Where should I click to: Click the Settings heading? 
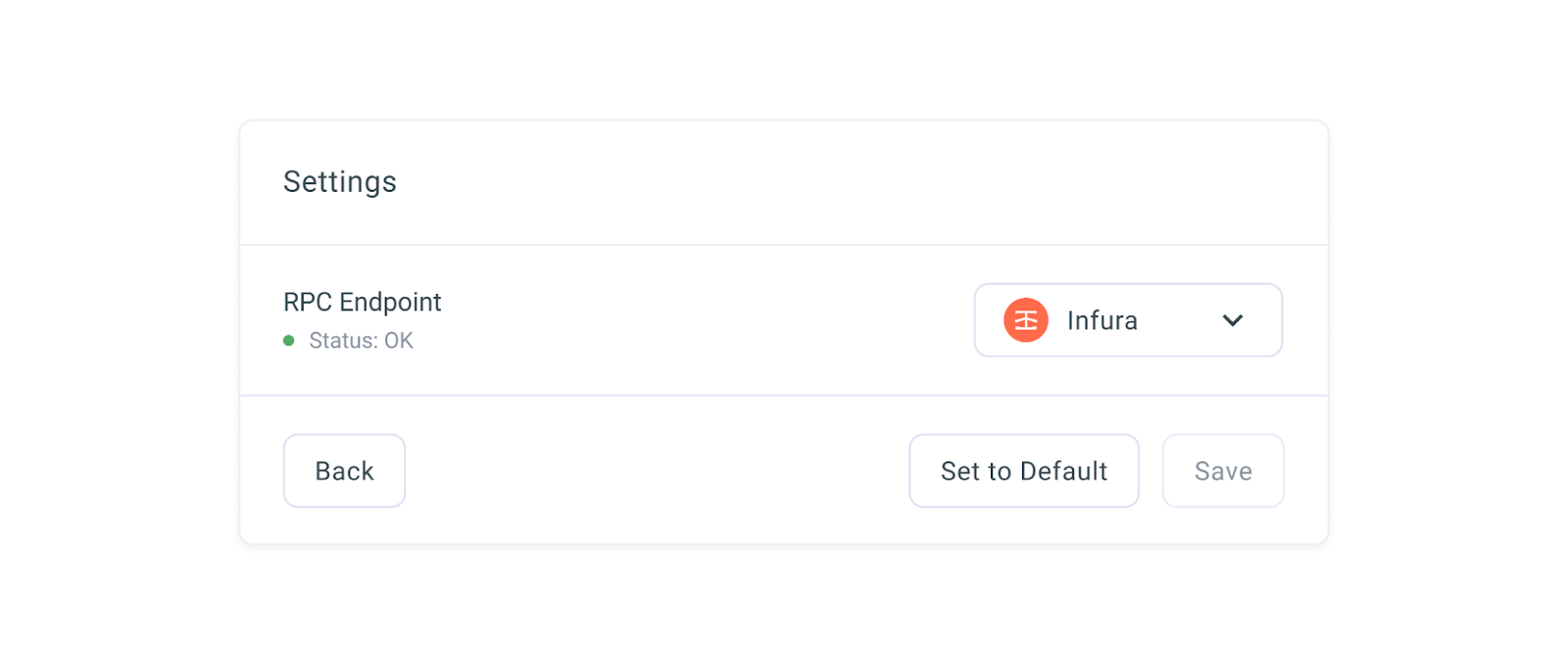click(340, 182)
